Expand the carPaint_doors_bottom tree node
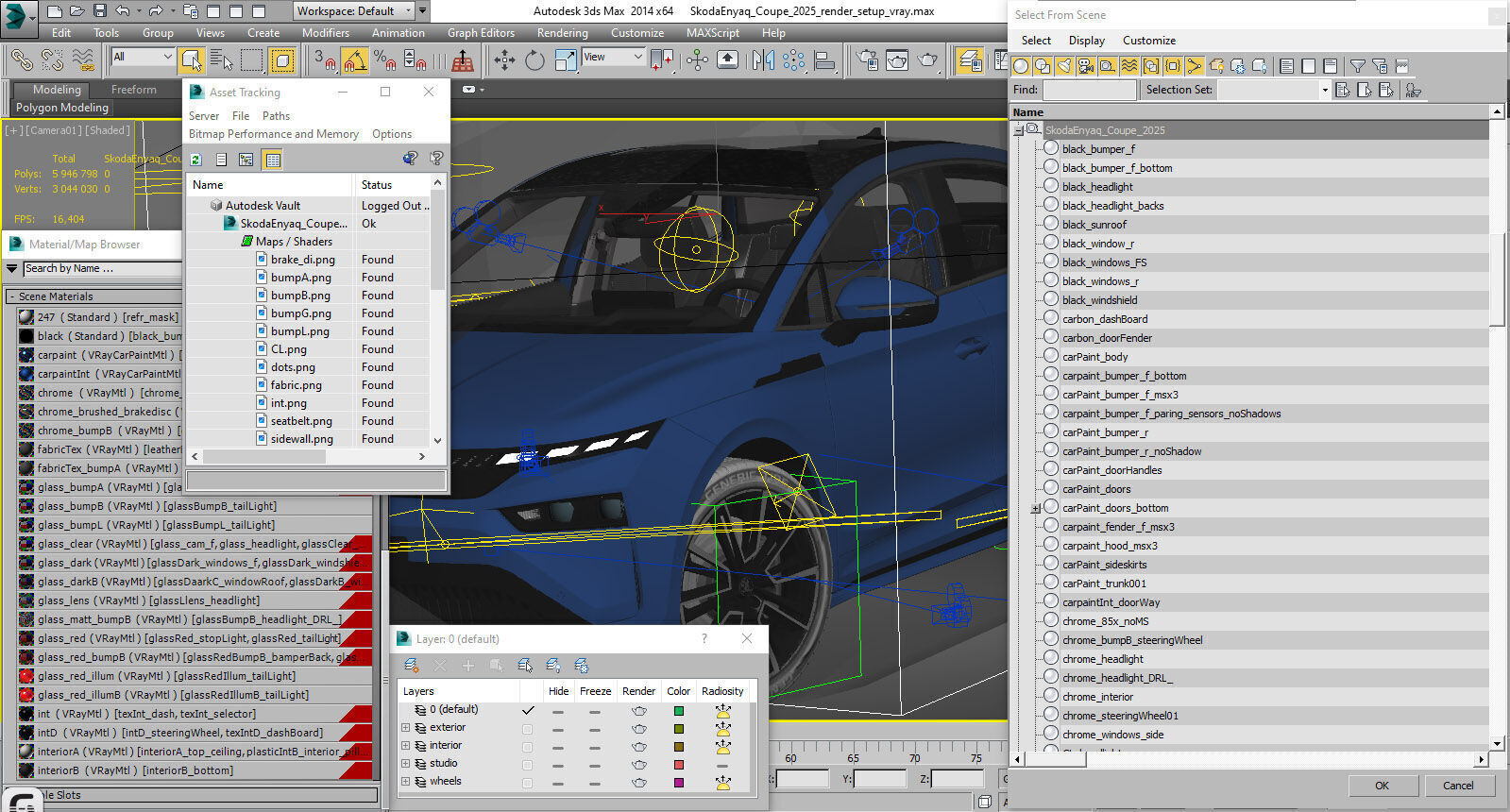The width and height of the screenshot is (1510, 812). pyautogui.click(x=1035, y=508)
